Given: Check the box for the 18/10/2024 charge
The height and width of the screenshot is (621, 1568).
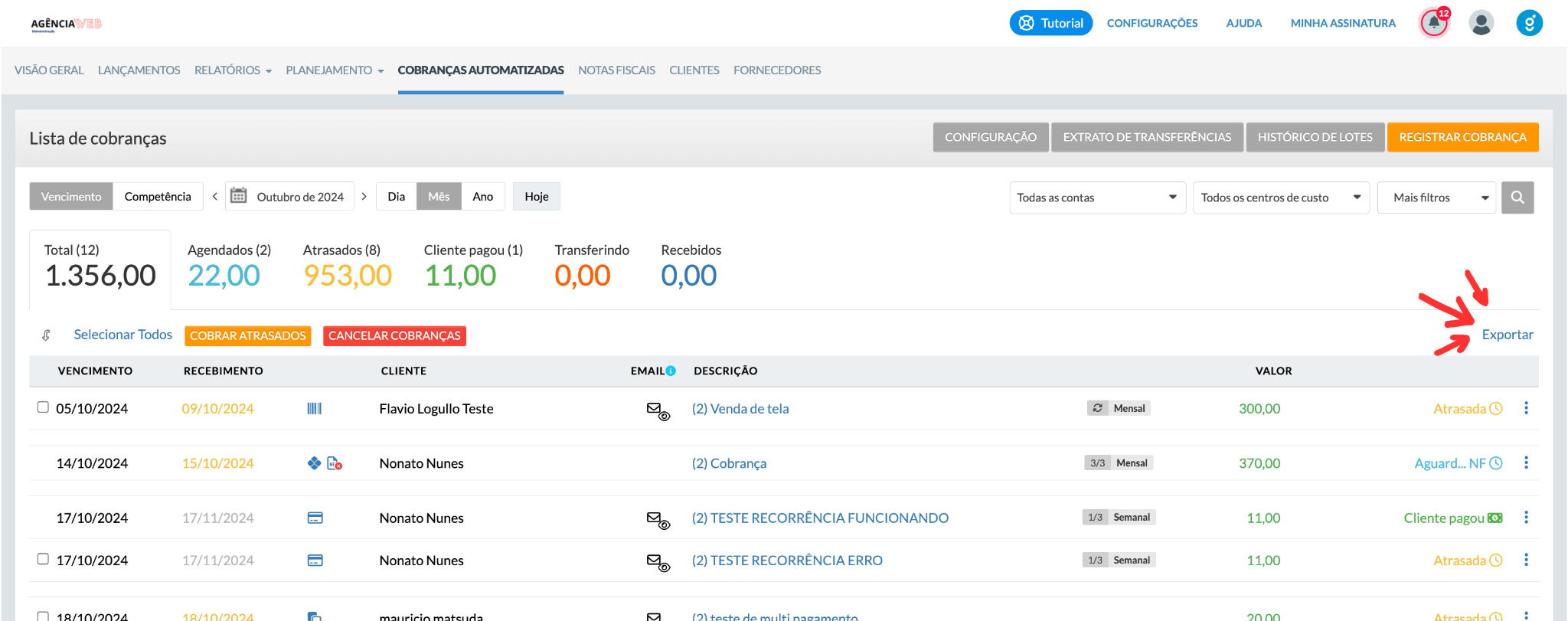Looking at the screenshot, I should click(x=43, y=616).
